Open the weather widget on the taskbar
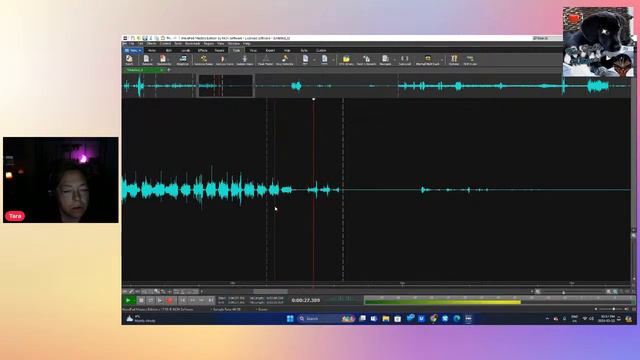Screen dimensions: 640x360 (x=141, y=319)
